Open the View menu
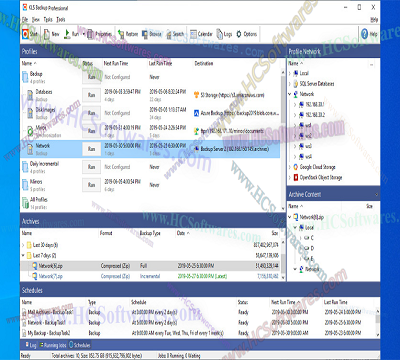 [x=36, y=19]
